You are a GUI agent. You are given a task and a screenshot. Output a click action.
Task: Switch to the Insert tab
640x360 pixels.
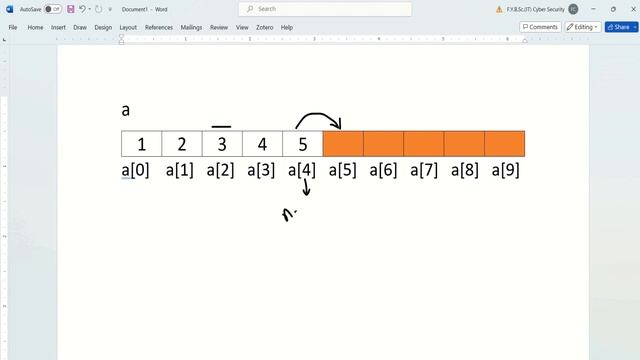point(58,27)
